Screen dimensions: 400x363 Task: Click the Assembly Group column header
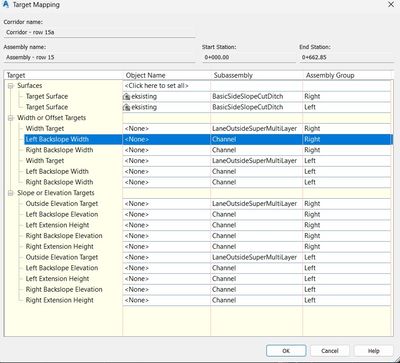[x=348, y=75]
